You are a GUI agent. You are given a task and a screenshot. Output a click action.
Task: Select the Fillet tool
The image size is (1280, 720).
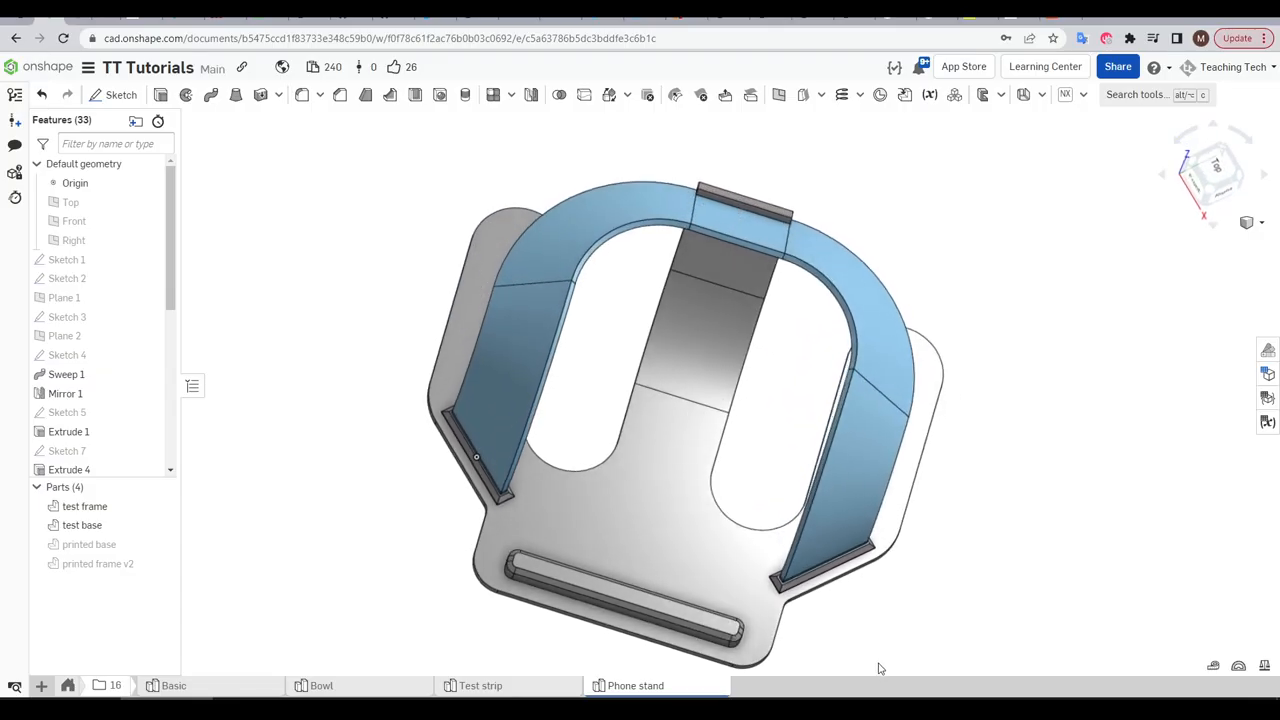click(x=302, y=94)
